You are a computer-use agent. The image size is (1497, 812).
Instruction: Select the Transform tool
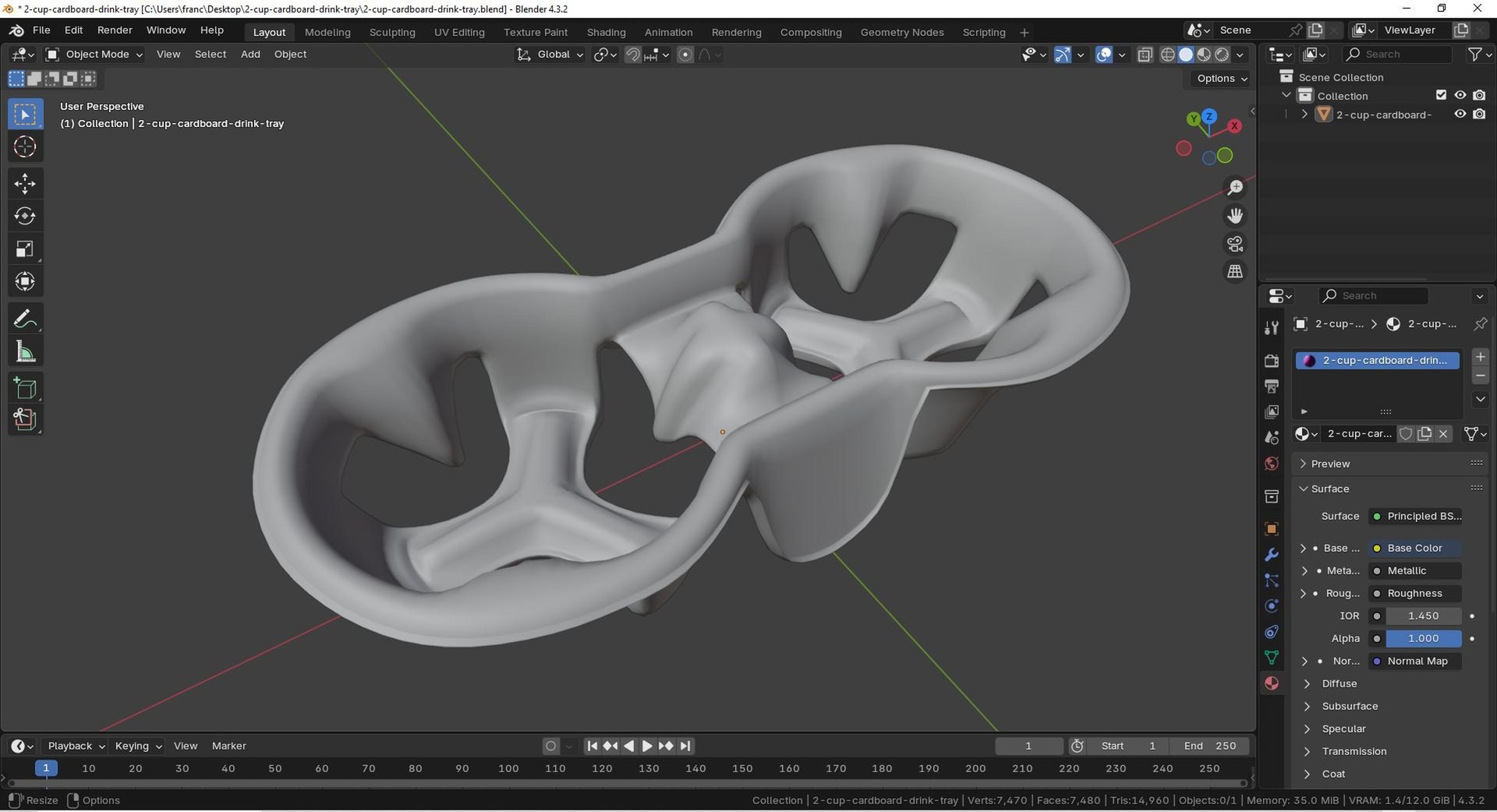click(25, 281)
